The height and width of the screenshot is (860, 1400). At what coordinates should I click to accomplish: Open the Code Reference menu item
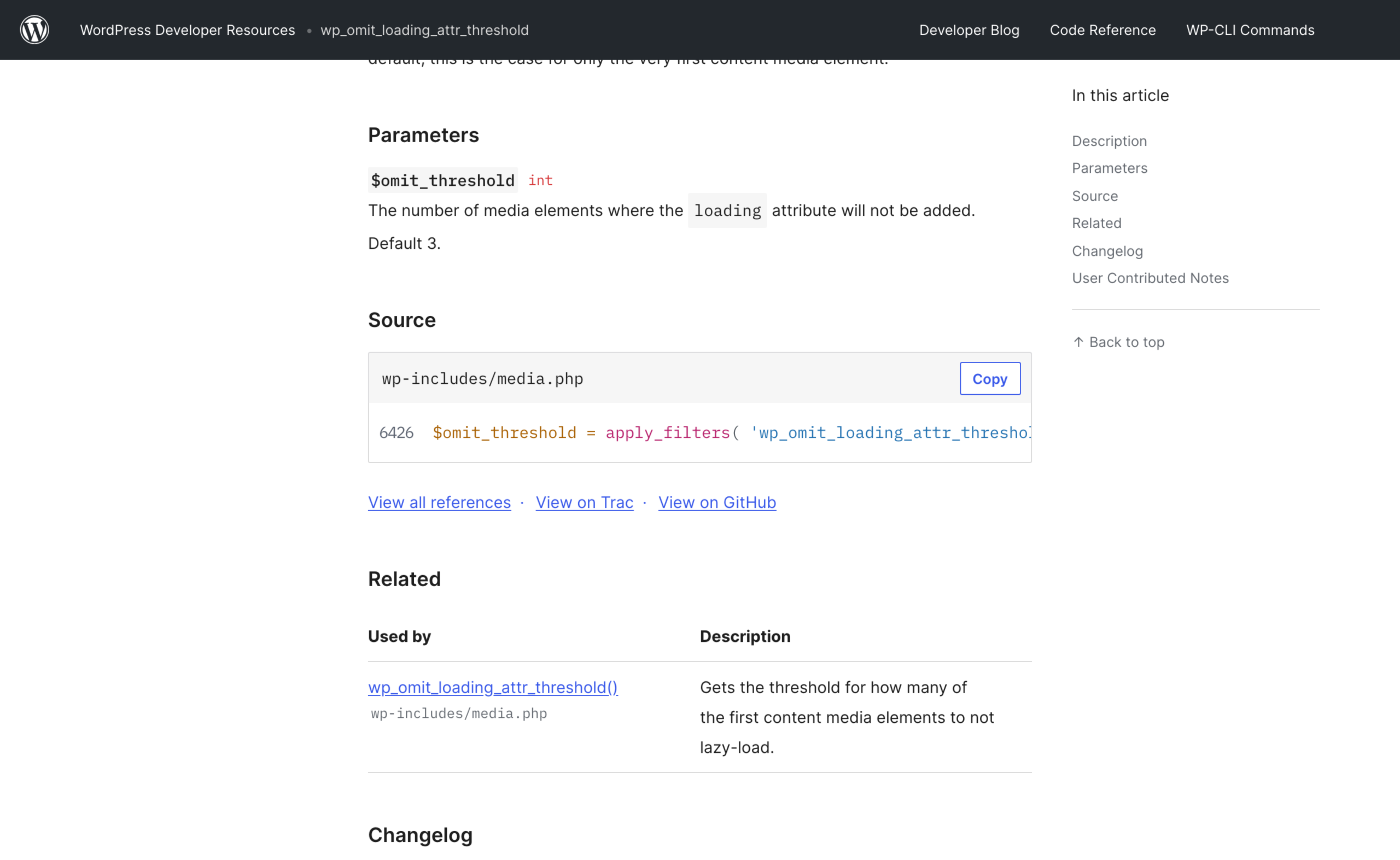1102,30
